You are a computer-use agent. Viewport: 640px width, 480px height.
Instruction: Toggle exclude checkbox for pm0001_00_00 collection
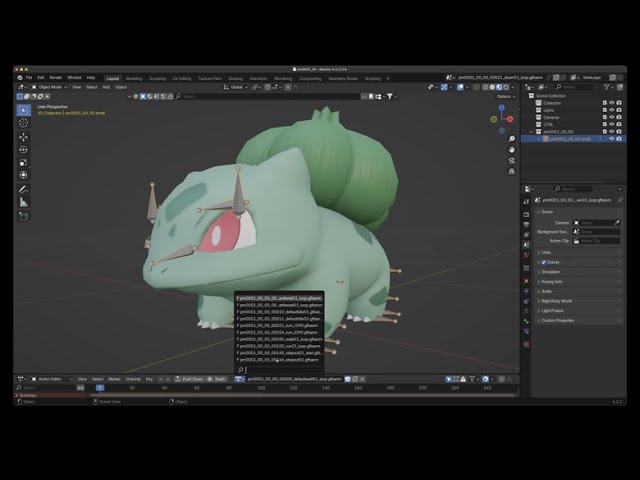click(x=605, y=131)
